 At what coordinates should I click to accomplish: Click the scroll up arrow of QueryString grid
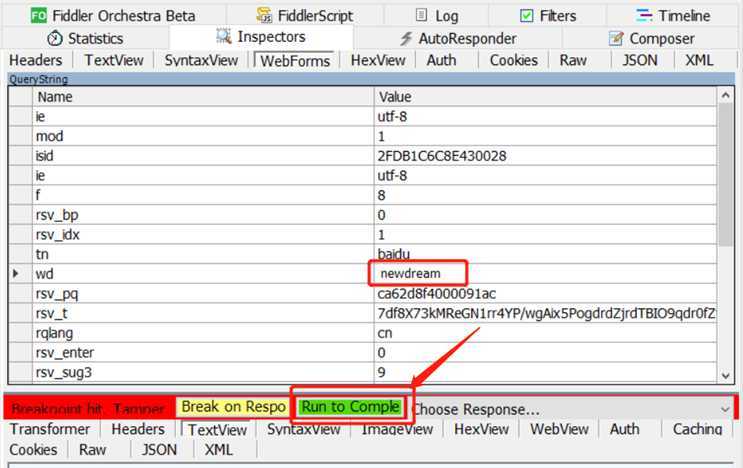(725, 95)
